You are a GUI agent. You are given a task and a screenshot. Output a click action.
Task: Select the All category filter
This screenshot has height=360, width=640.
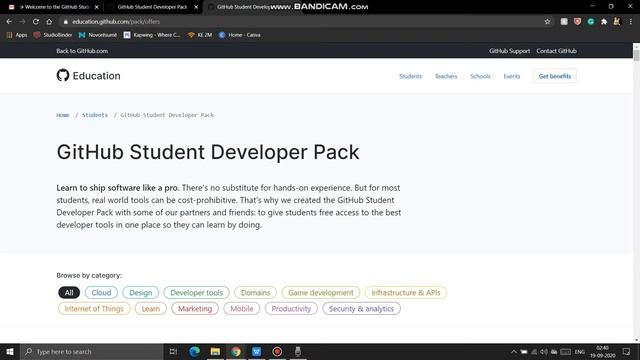(69, 293)
